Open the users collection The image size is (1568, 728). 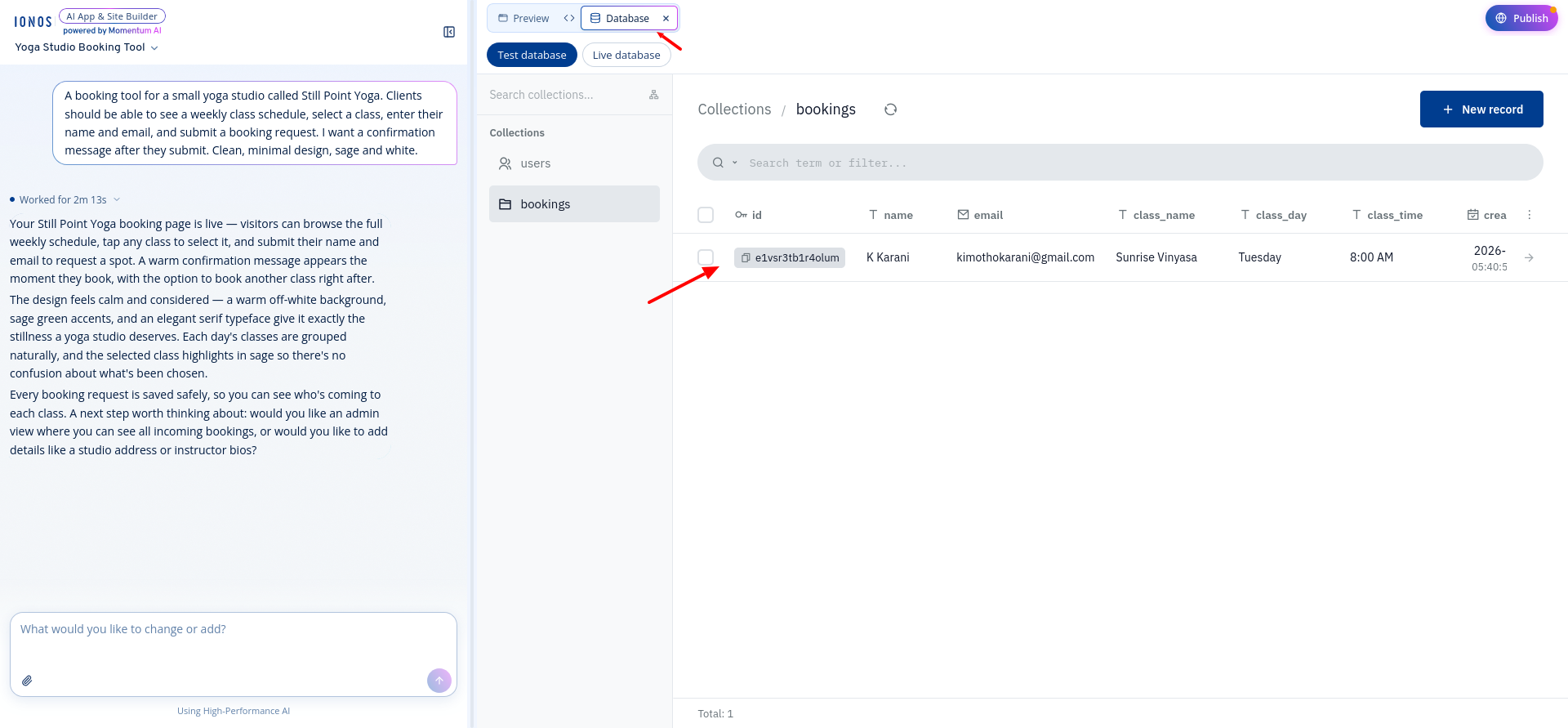pyautogui.click(x=574, y=163)
